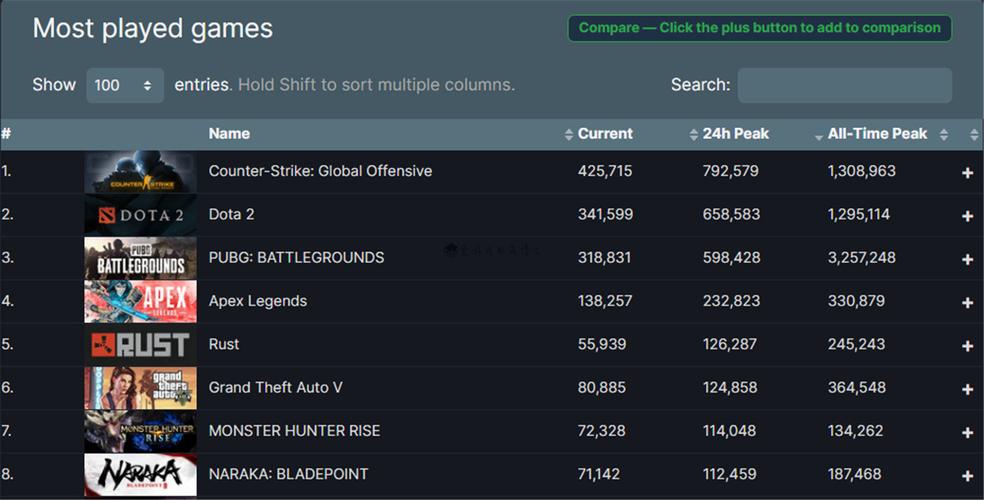Click plus icon on Apex Legends row
Screen dimensions: 984x500
point(967,302)
